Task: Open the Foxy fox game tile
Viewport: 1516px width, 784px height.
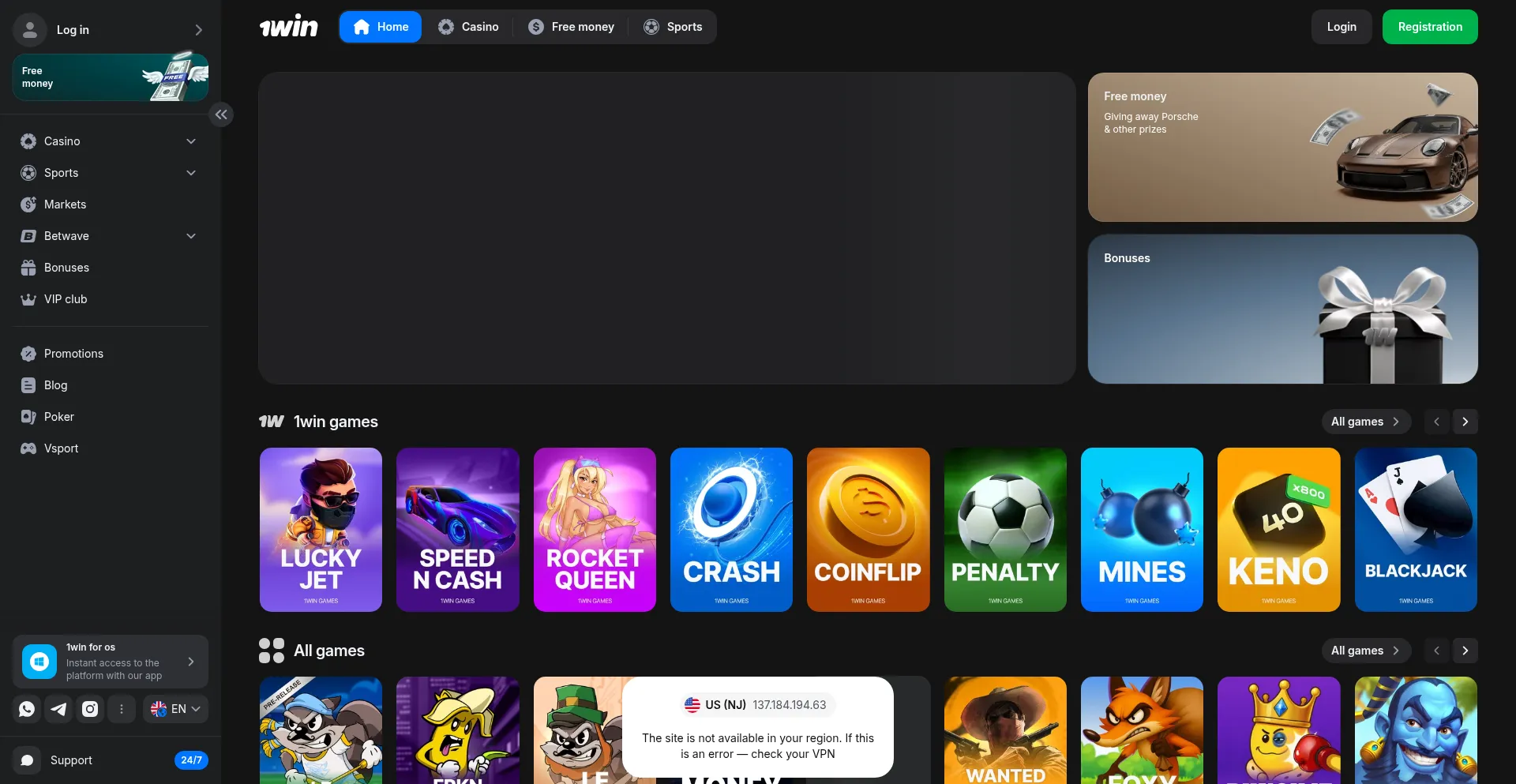Action: (x=1142, y=730)
